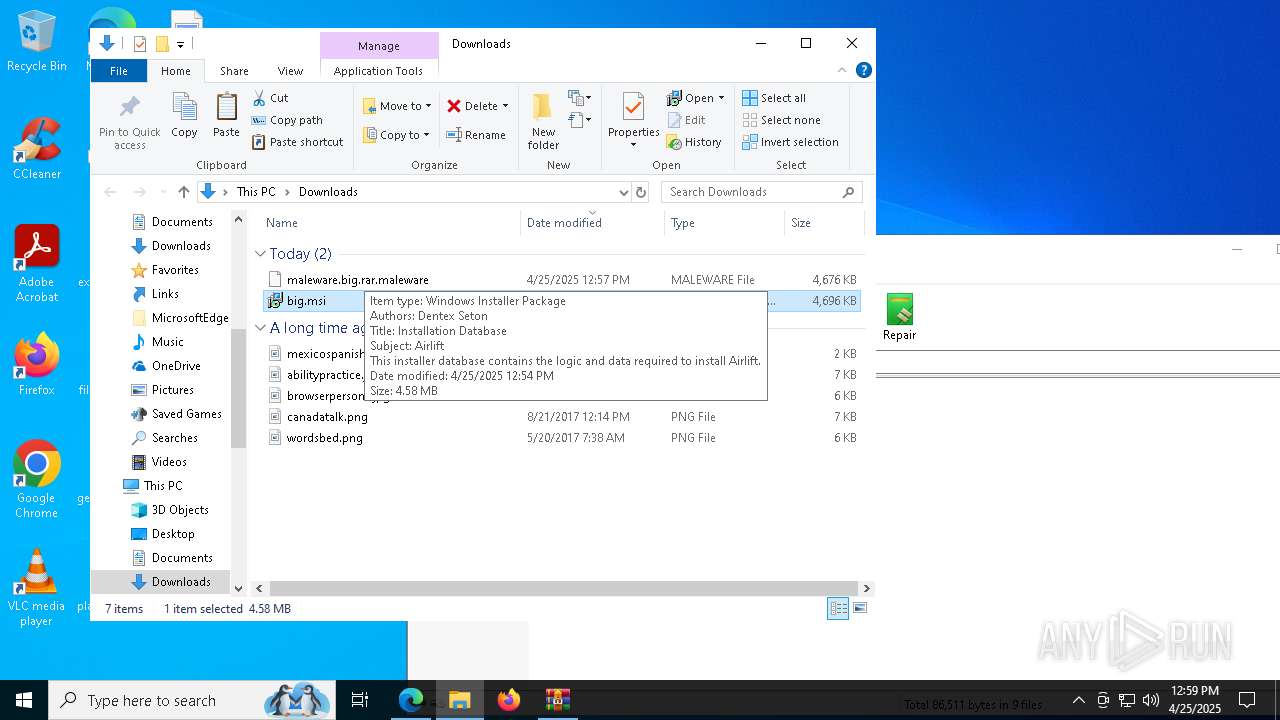This screenshot has height=720, width=1280.
Task: Open Copy to dropdown
Action: (397, 135)
